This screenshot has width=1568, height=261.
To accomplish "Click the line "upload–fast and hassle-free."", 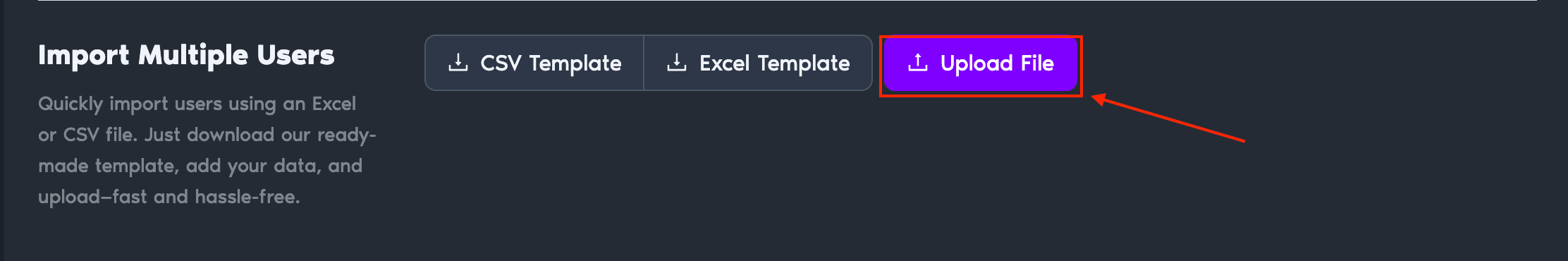I will point(169,197).
